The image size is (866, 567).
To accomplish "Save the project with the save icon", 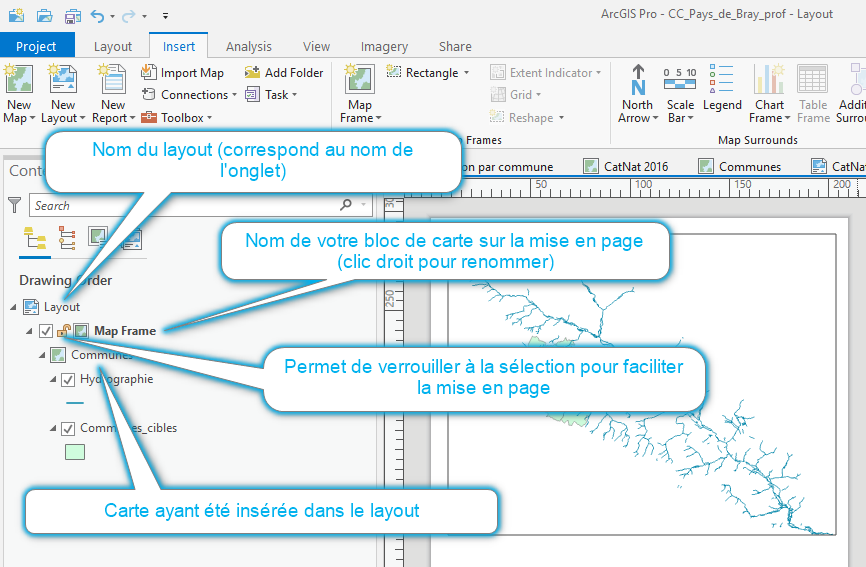I will coord(73,16).
